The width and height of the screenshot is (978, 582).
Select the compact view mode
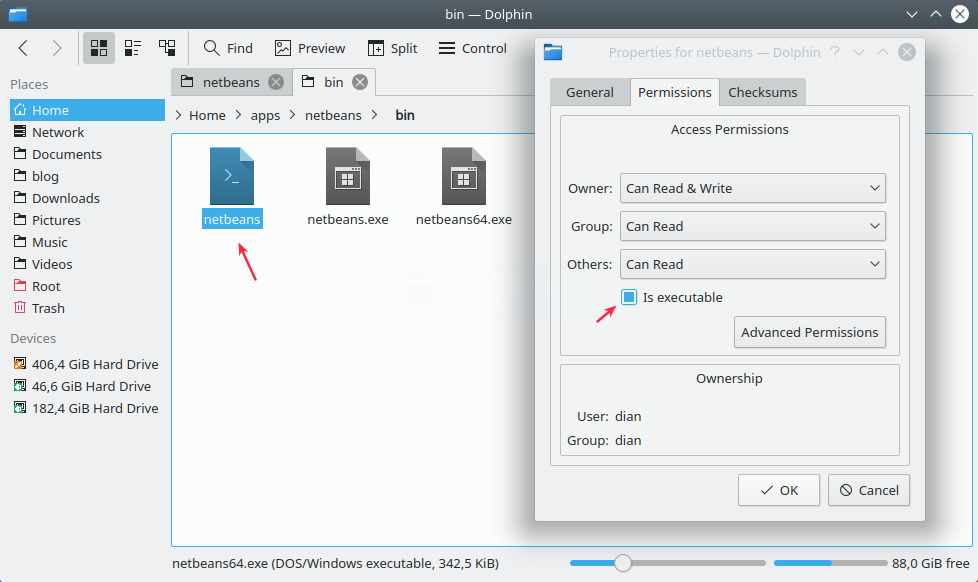point(132,47)
